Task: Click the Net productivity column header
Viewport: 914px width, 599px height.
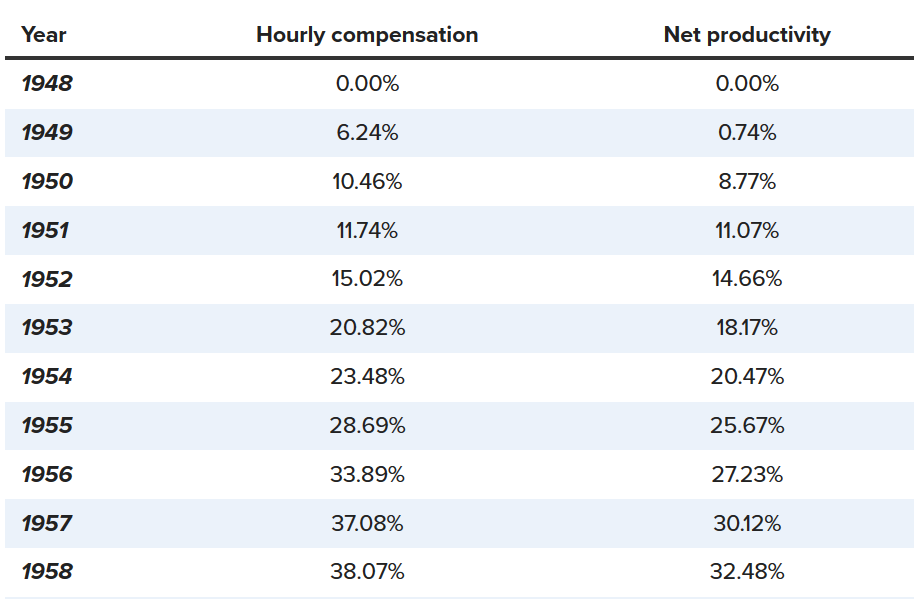Action: [747, 35]
